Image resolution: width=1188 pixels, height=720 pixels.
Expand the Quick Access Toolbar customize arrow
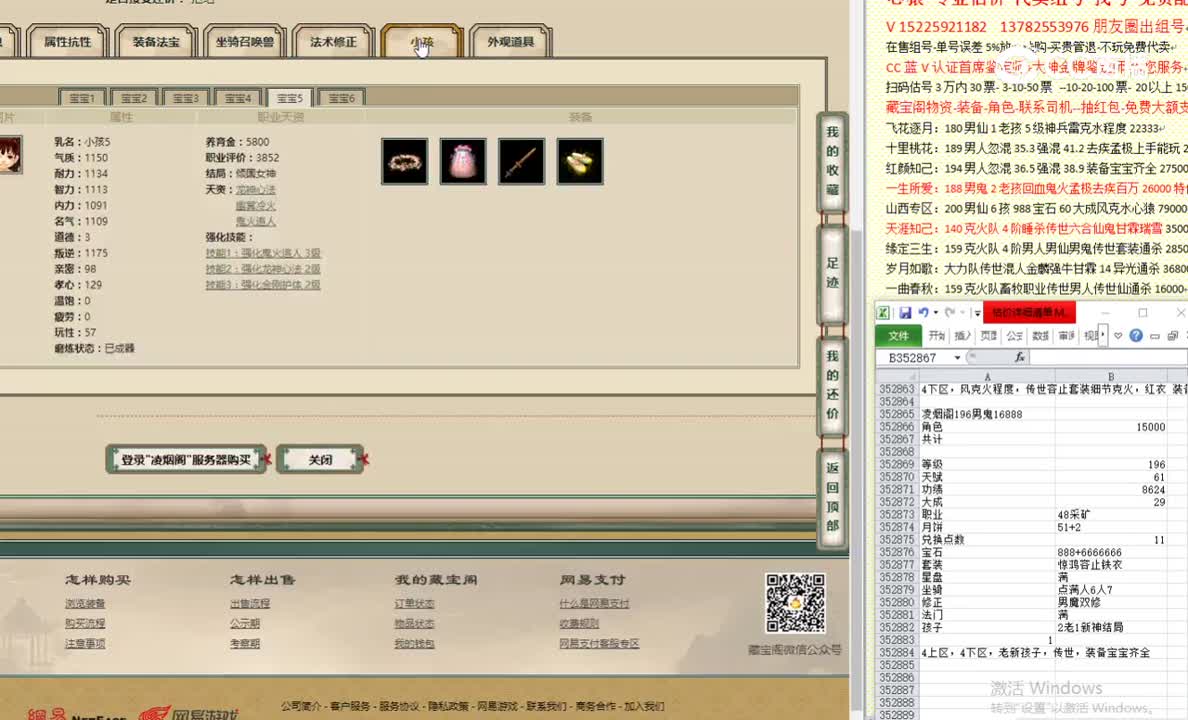click(x=977, y=312)
